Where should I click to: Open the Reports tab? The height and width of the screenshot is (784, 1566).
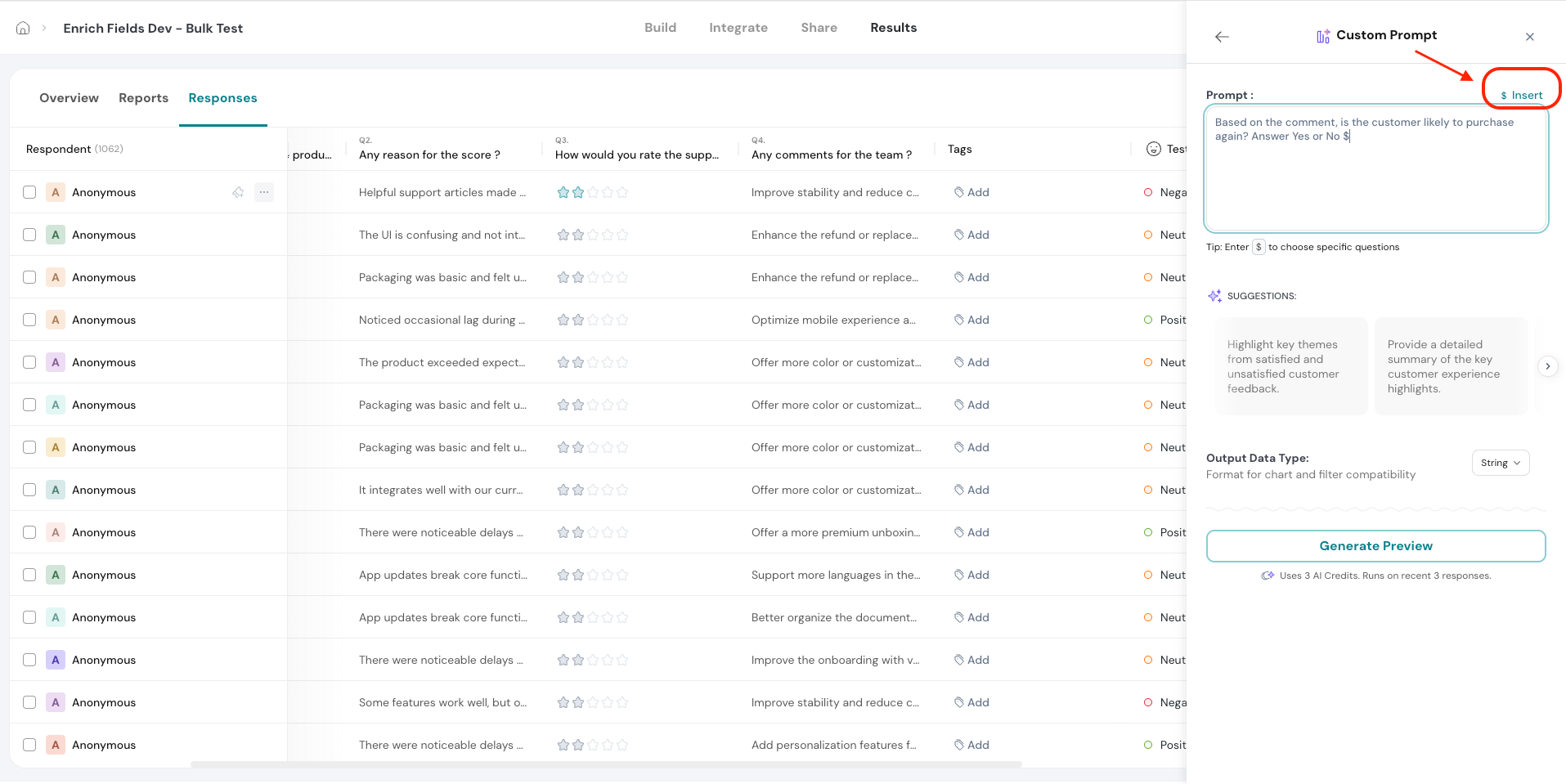click(x=143, y=98)
